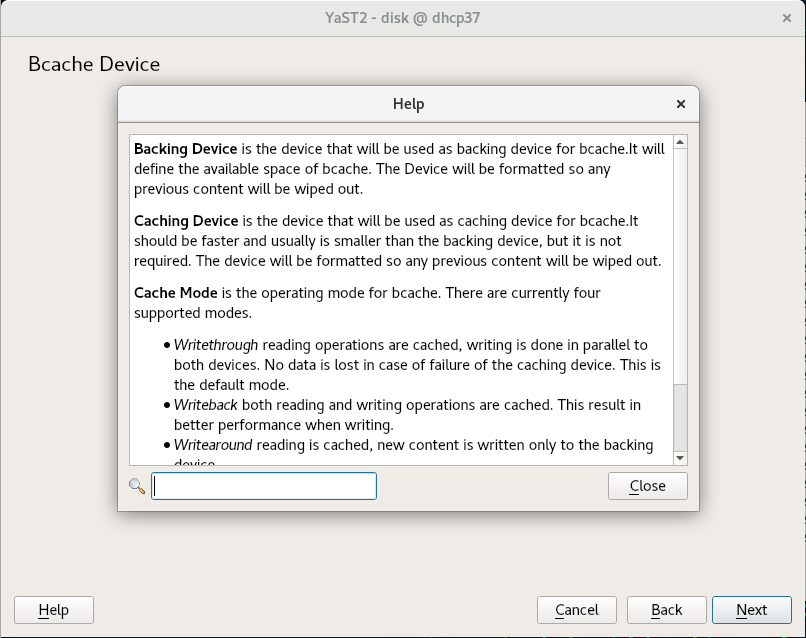
Task: Focus the help search text field
Action: tap(264, 486)
